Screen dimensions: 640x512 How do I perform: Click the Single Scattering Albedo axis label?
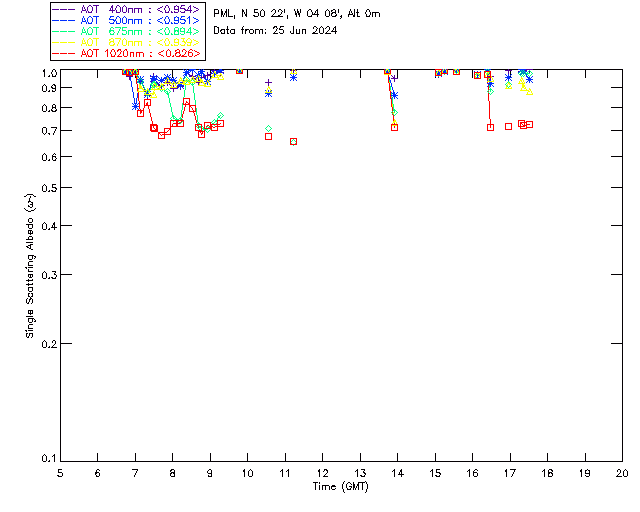[30, 266]
